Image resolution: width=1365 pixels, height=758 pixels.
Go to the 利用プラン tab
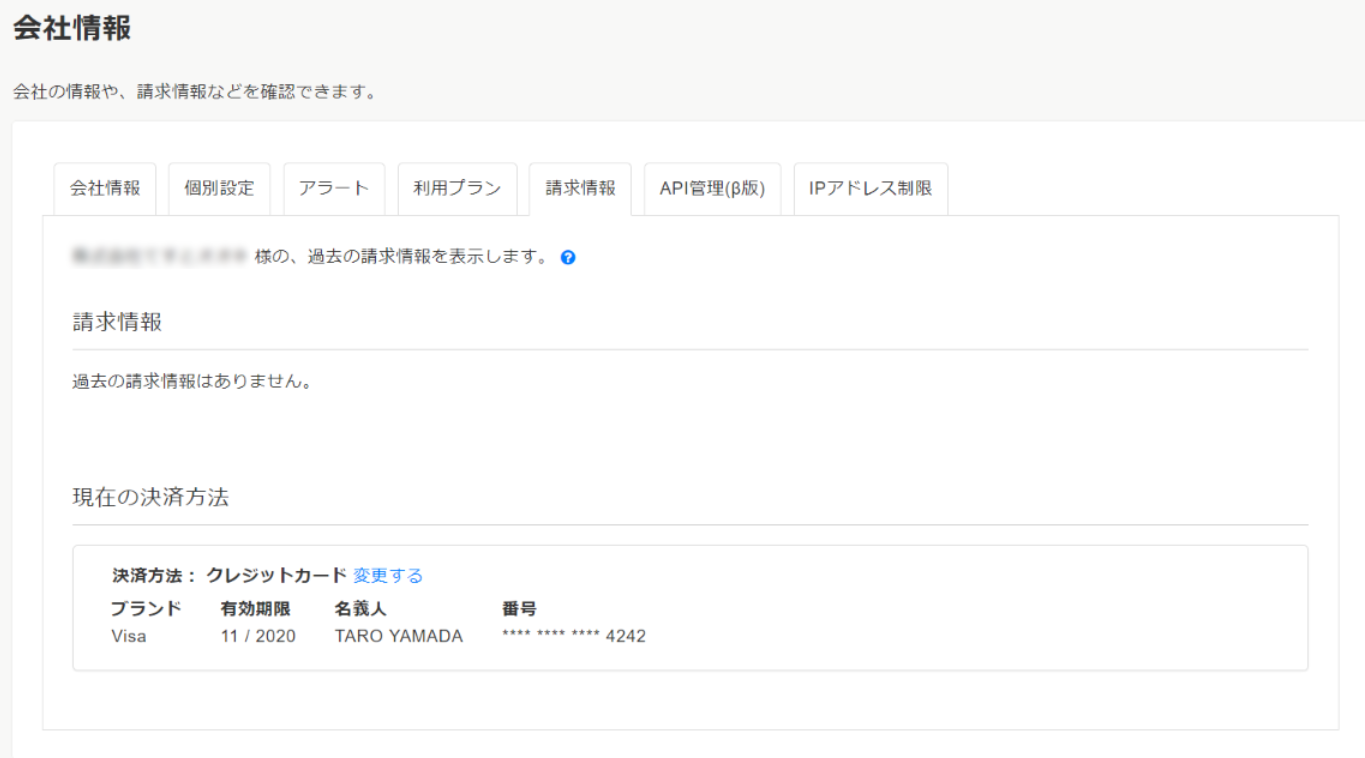pos(457,189)
